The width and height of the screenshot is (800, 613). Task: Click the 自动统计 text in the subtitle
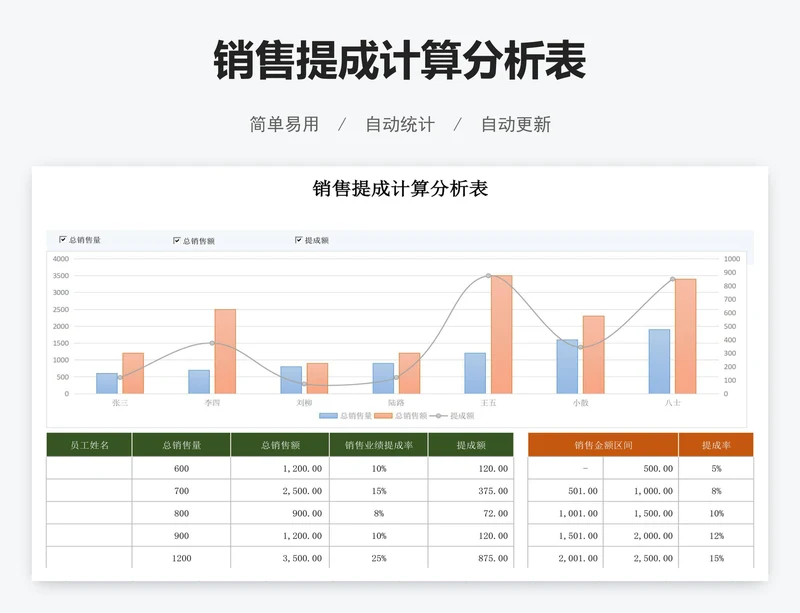[398, 124]
